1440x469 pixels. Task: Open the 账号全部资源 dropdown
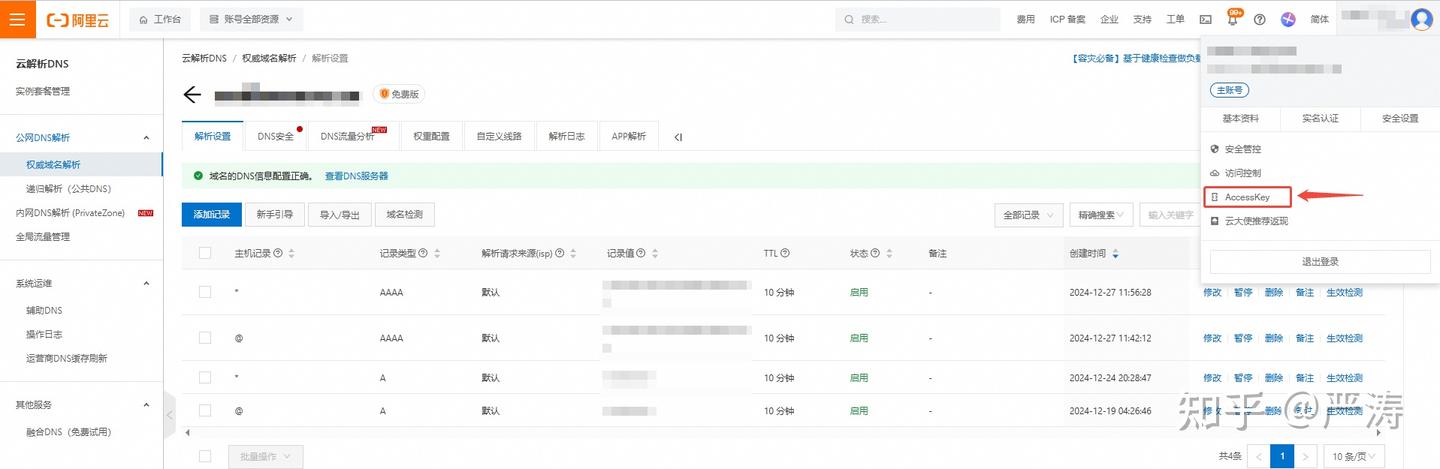(x=251, y=19)
